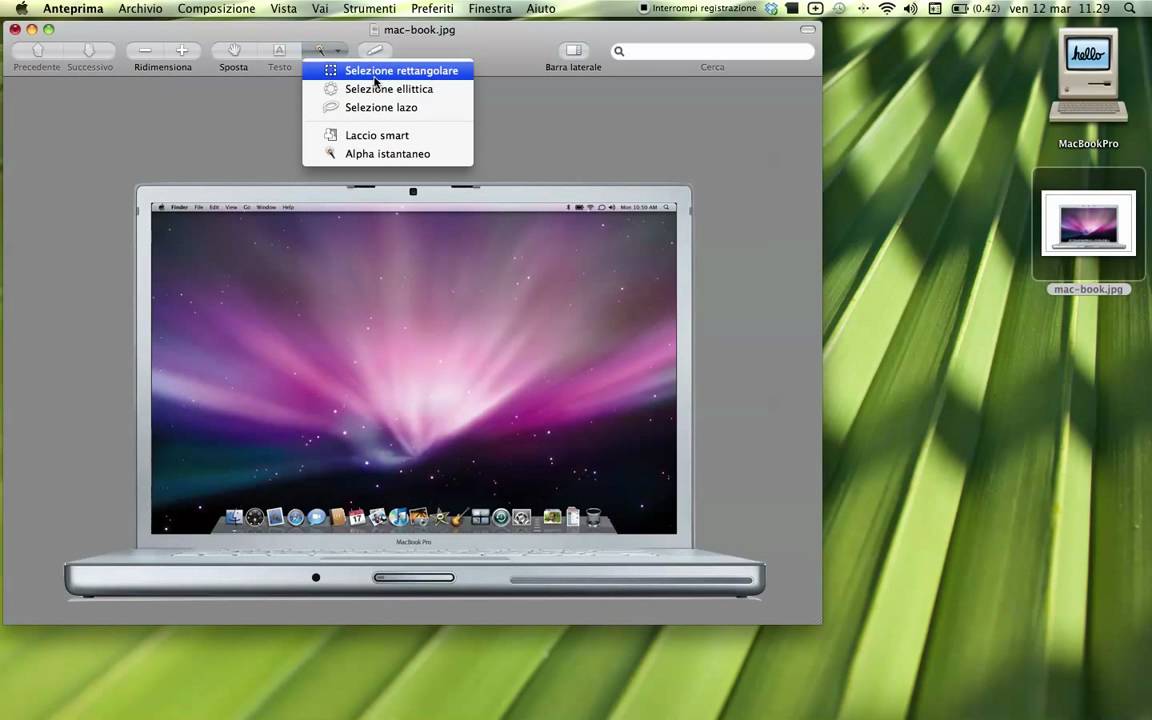Close the mac-book.jpg window
The height and width of the screenshot is (720, 1152).
point(15,29)
